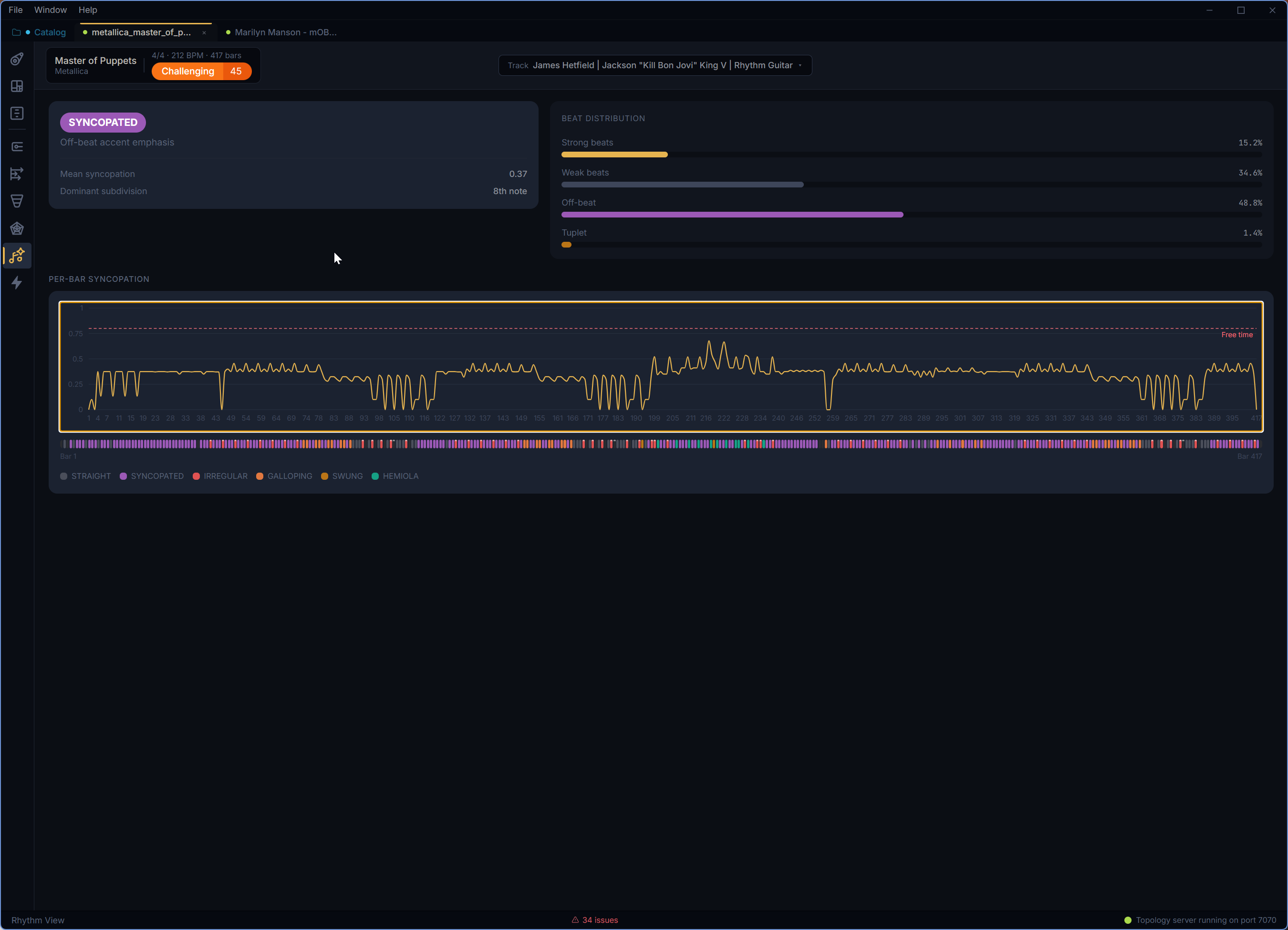Select the Rhythm View music-note icon

coord(17,256)
